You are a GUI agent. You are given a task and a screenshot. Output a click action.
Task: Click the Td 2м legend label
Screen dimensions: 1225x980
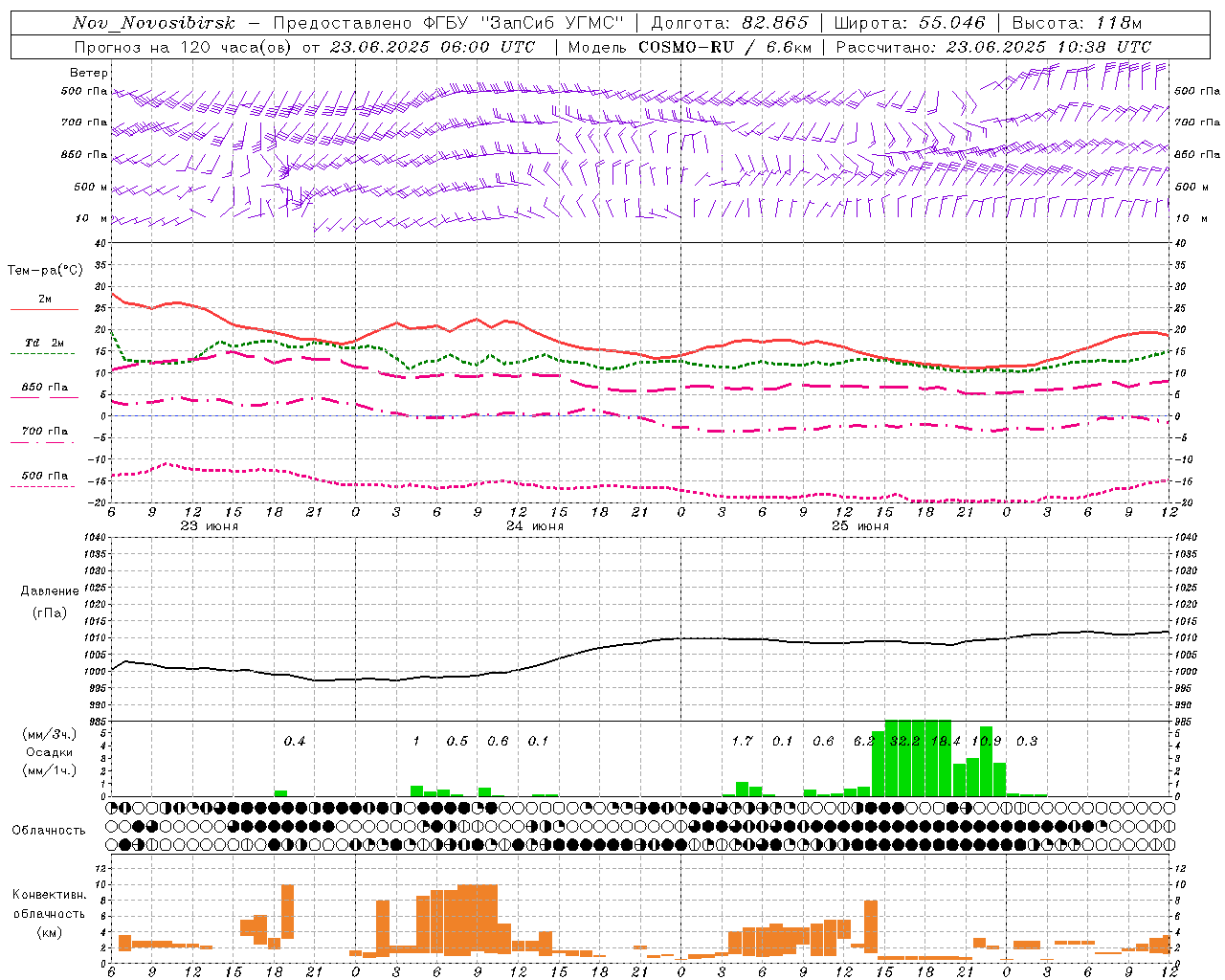point(45,343)
